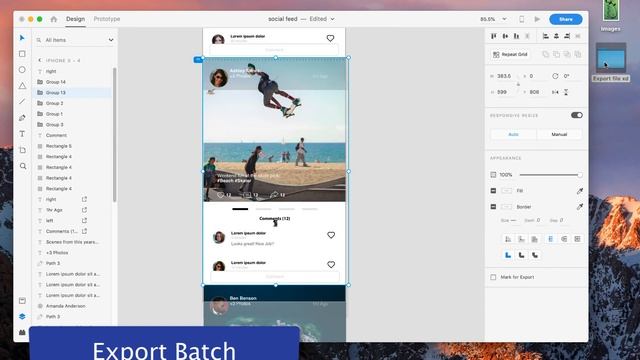
Task: Choose Manual responsive resize mode
Action: click(559, 134)
